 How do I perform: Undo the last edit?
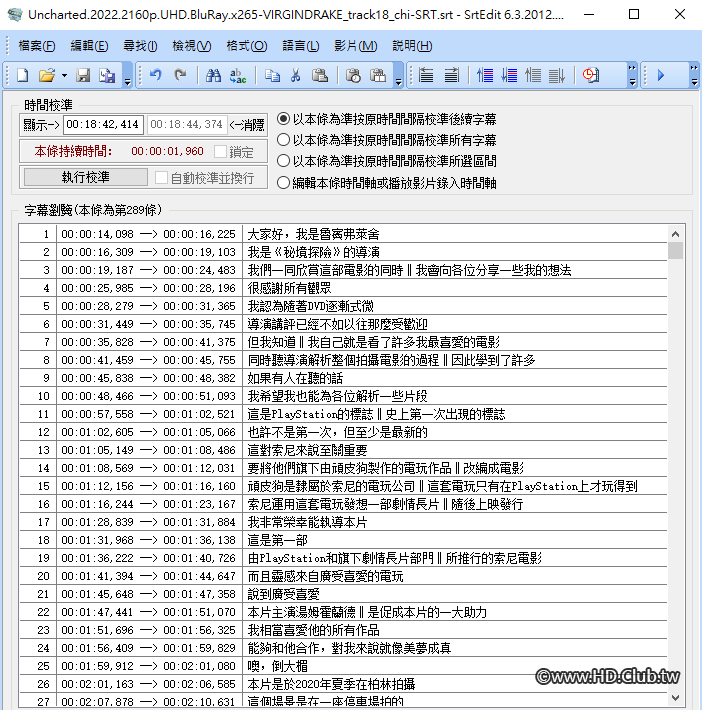pyautogui.click(x=156, y=75)
